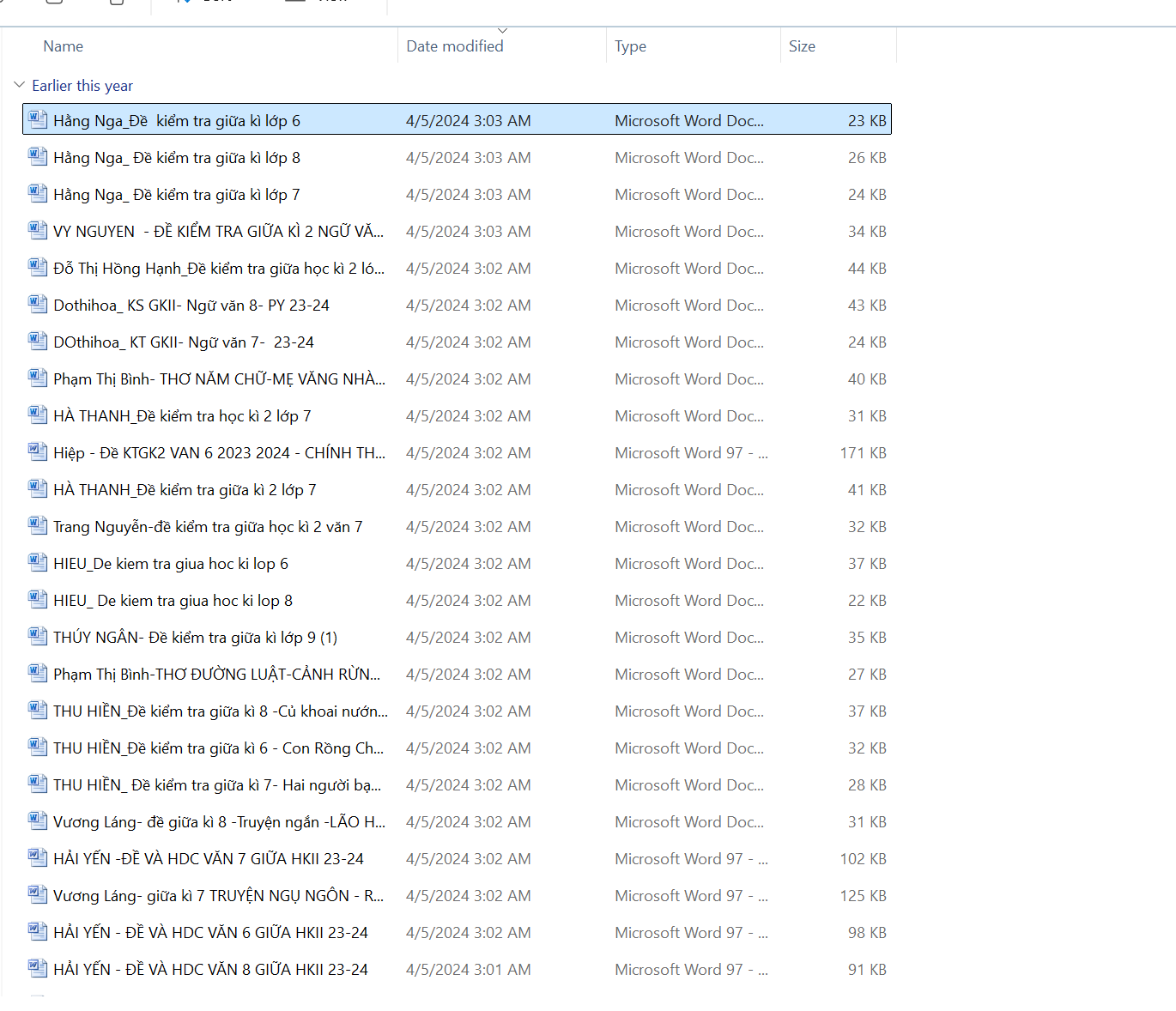This screenshot has height=1011, width=1176.
Task: Click Word icon of Đỗ Thị Hồng Hạnh file
Action: pos(38,267)
